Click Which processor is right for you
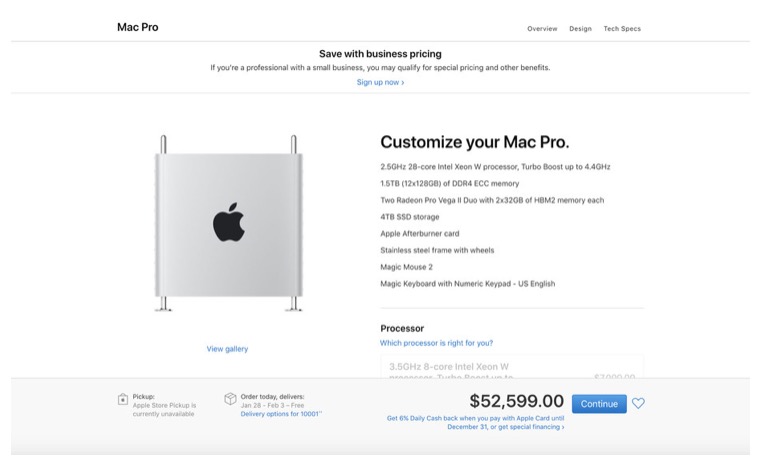This screenshot has height=472, width=761. 436,343
